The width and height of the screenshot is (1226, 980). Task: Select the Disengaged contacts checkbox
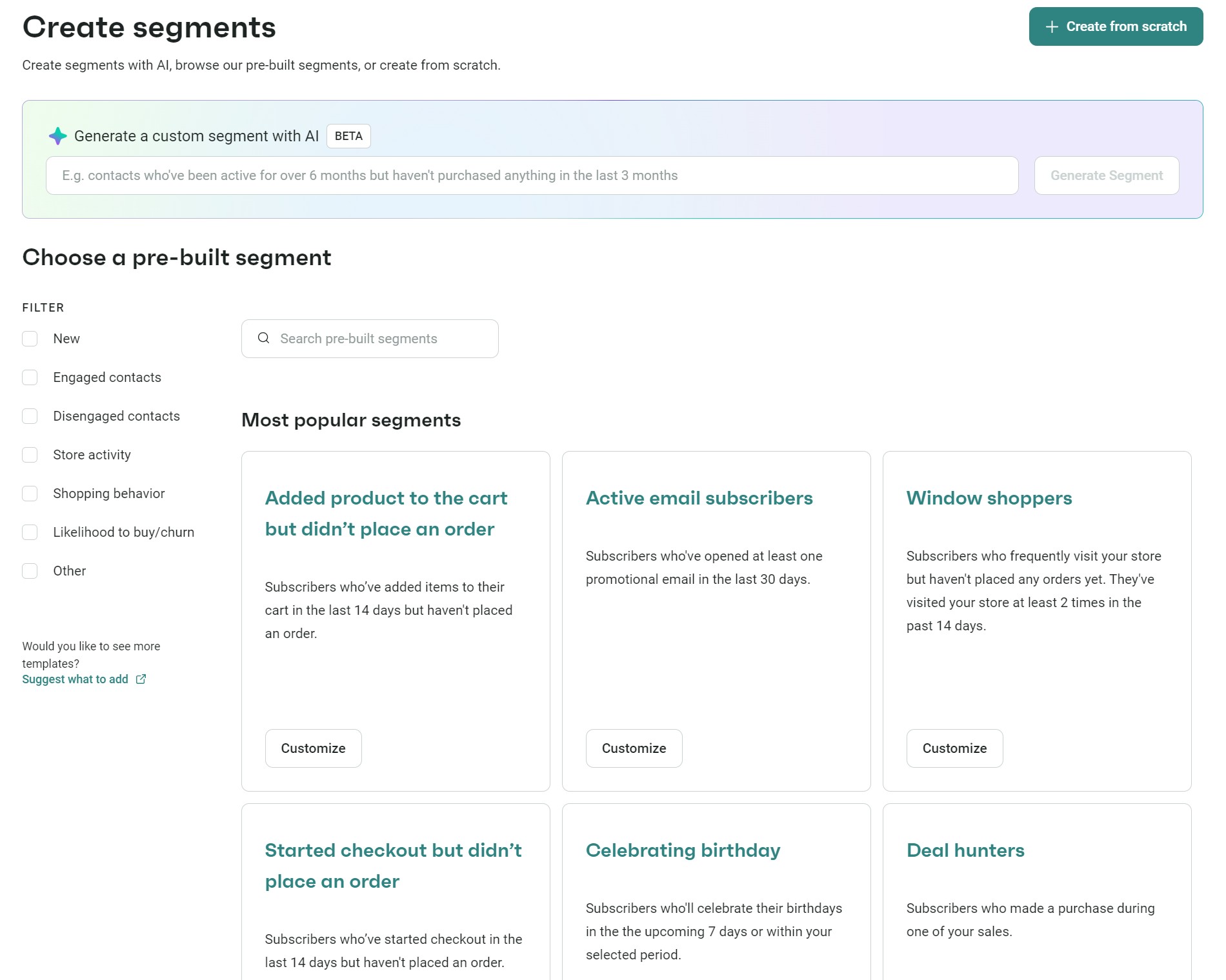point(30,415)
